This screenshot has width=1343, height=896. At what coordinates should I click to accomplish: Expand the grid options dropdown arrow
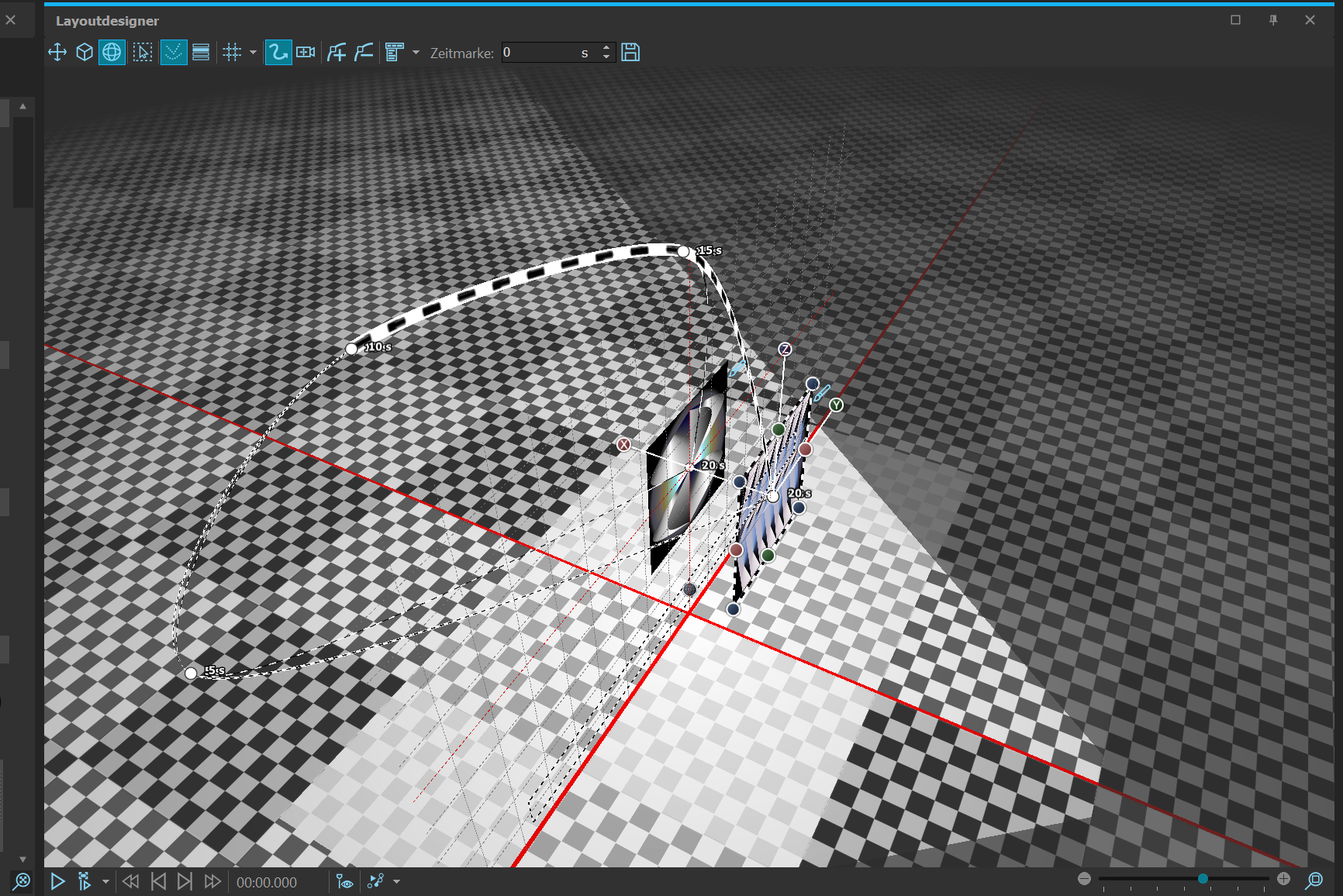[x=253, y=53]
